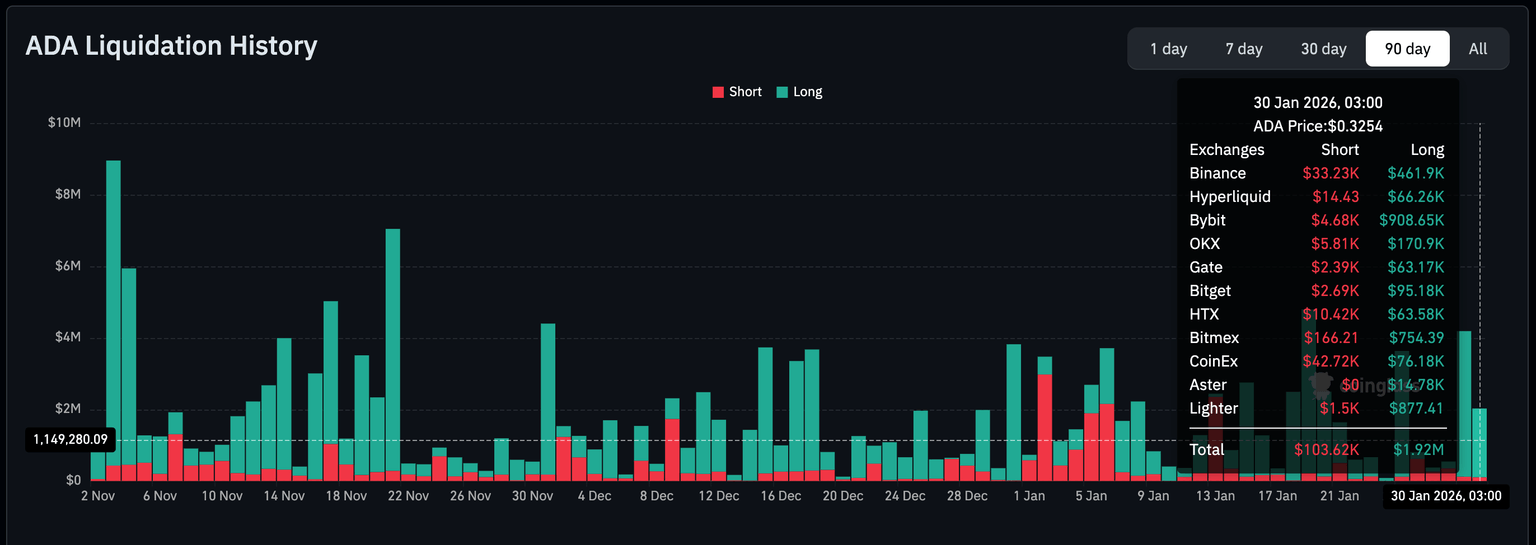Click the Binance row in the tooltip

[x=1316, y=173]
